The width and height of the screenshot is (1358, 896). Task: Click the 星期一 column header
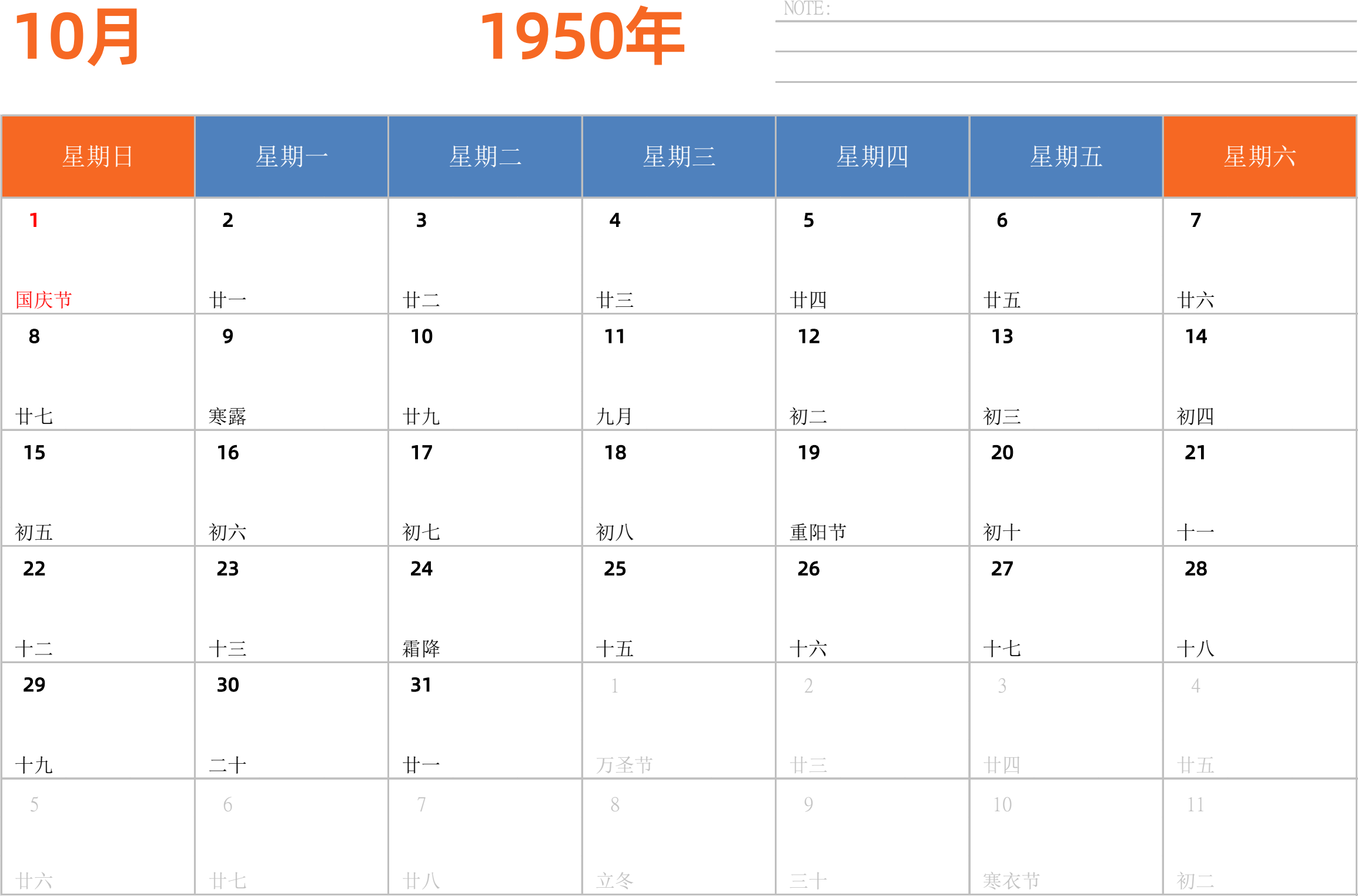tap(291, 156)
